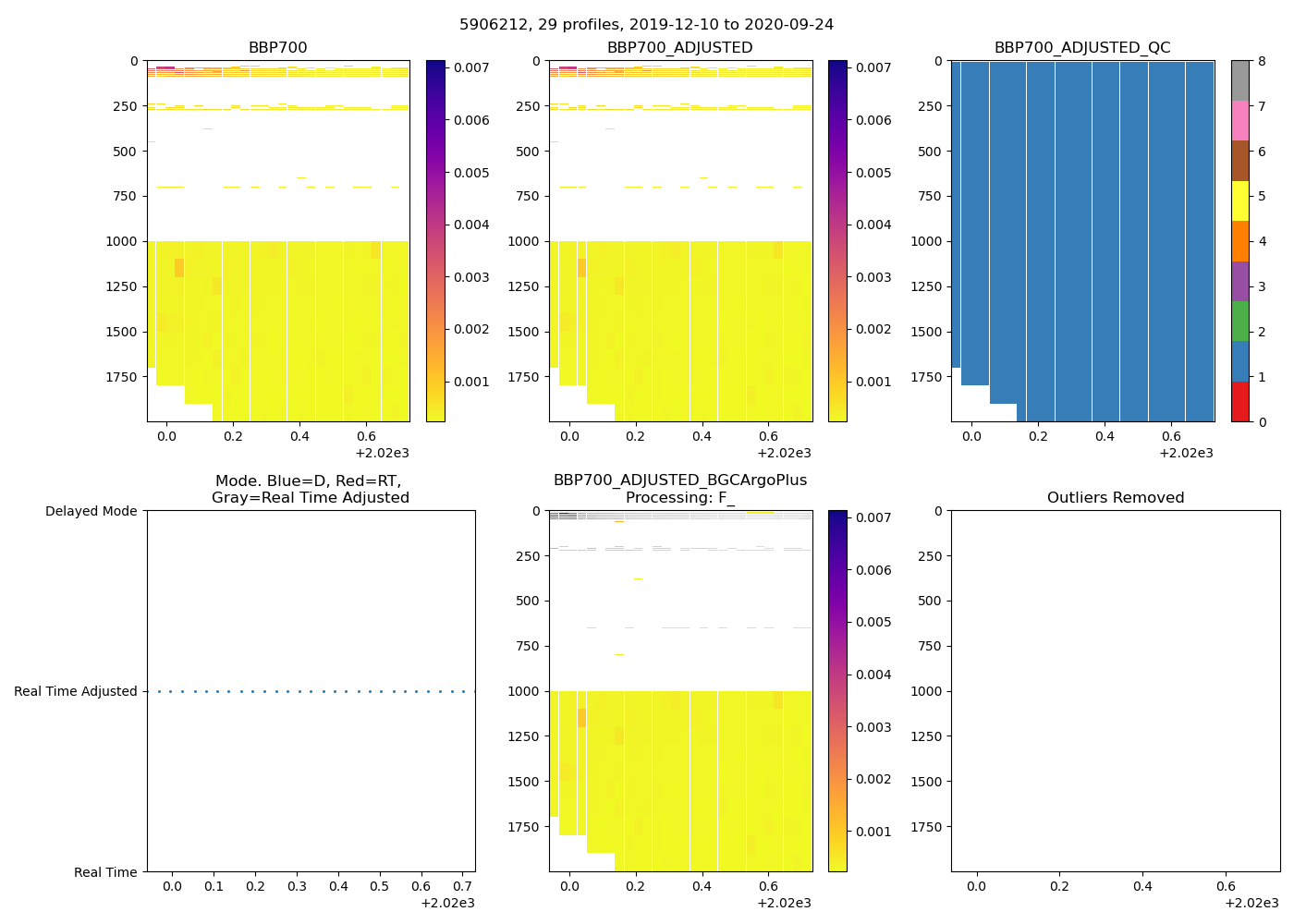Select the brown segment in the QC colorbar
Image resolution: width=1294 pixels, height=924 pixels.
click(x=1239, y=161)
